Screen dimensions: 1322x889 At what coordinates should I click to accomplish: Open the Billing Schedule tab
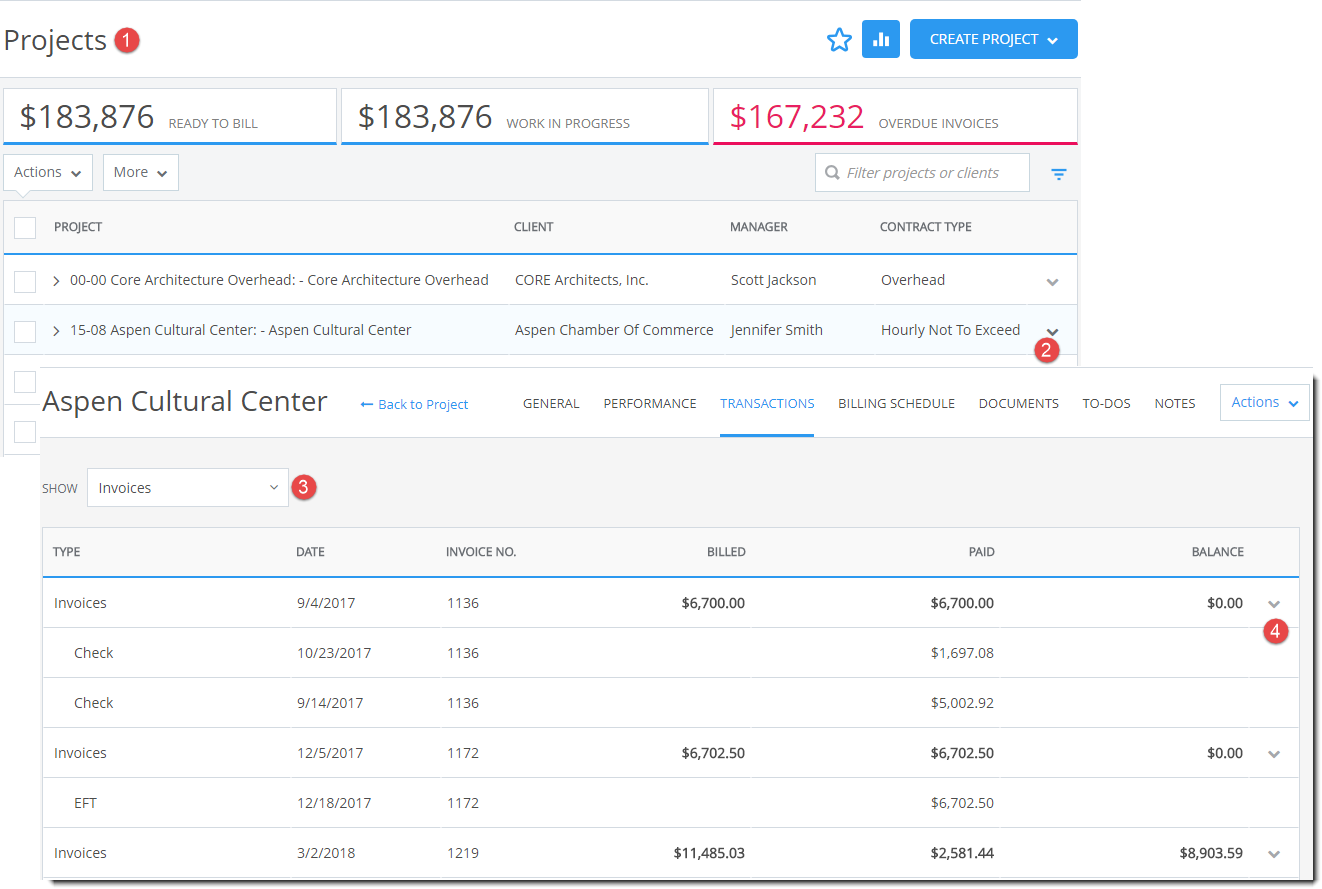[896, 403]
